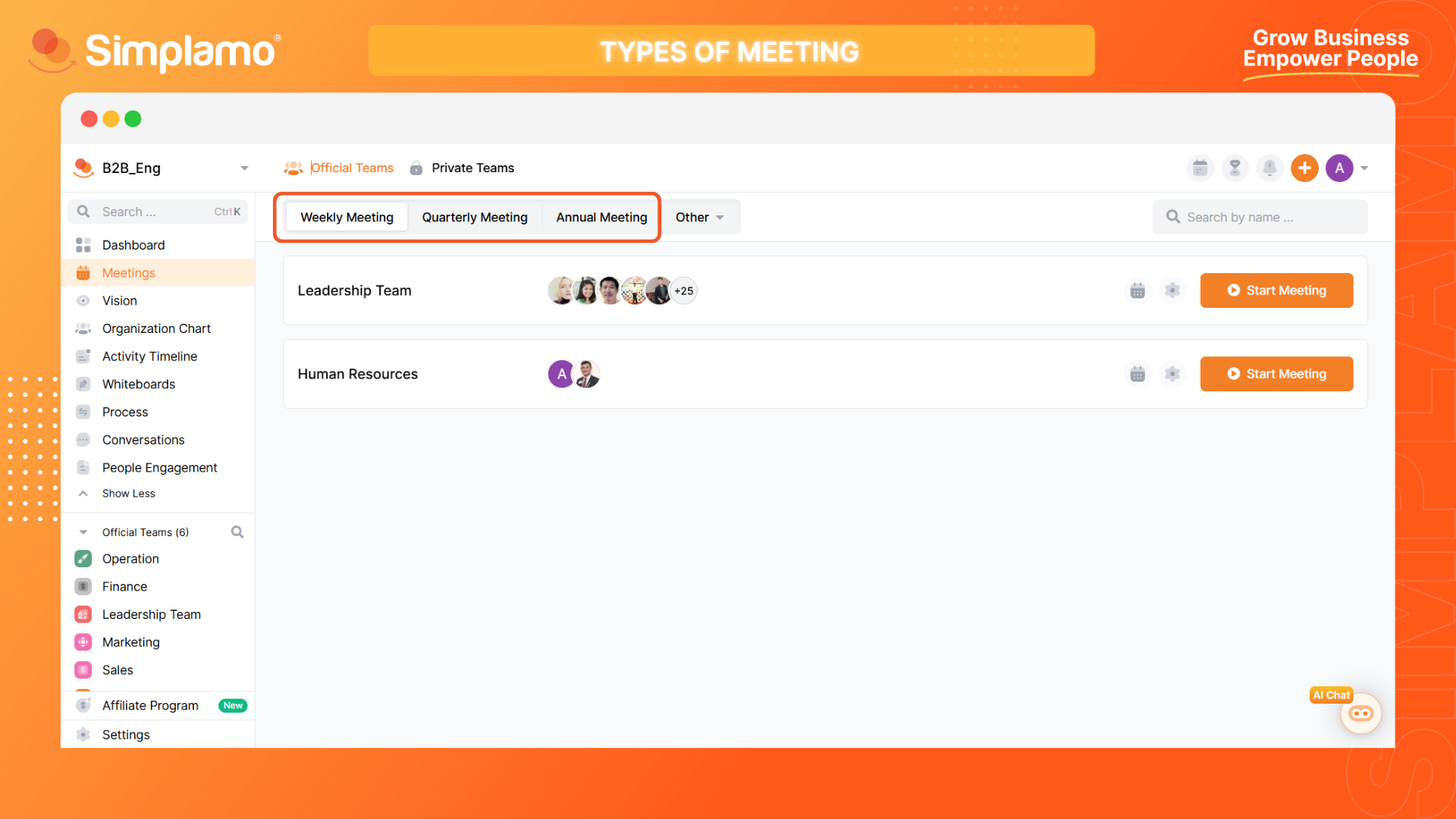Switch to Quarterly Meeting tab

pos(475,218)
